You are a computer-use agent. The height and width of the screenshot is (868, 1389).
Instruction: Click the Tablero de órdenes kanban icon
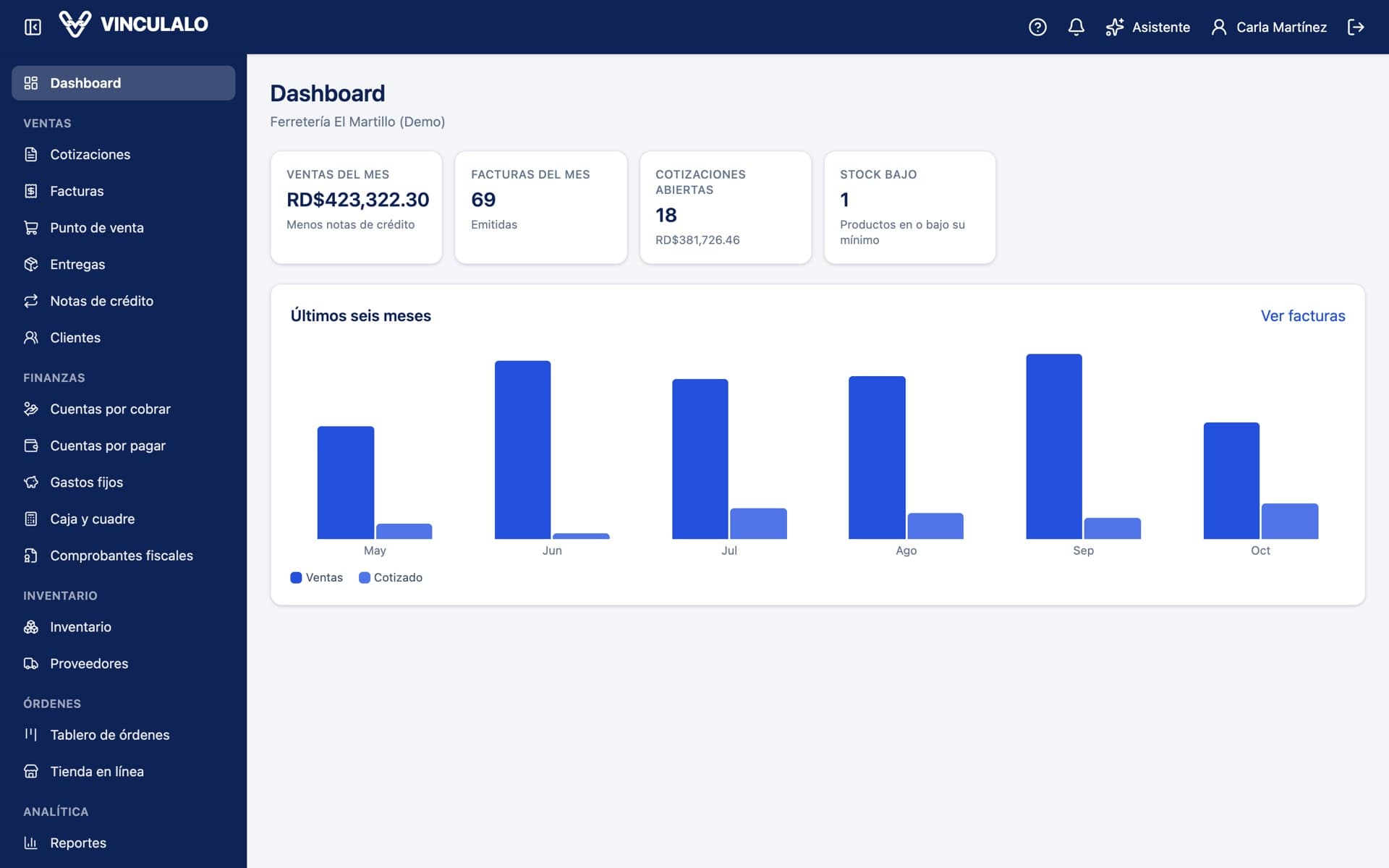[31, 735]
